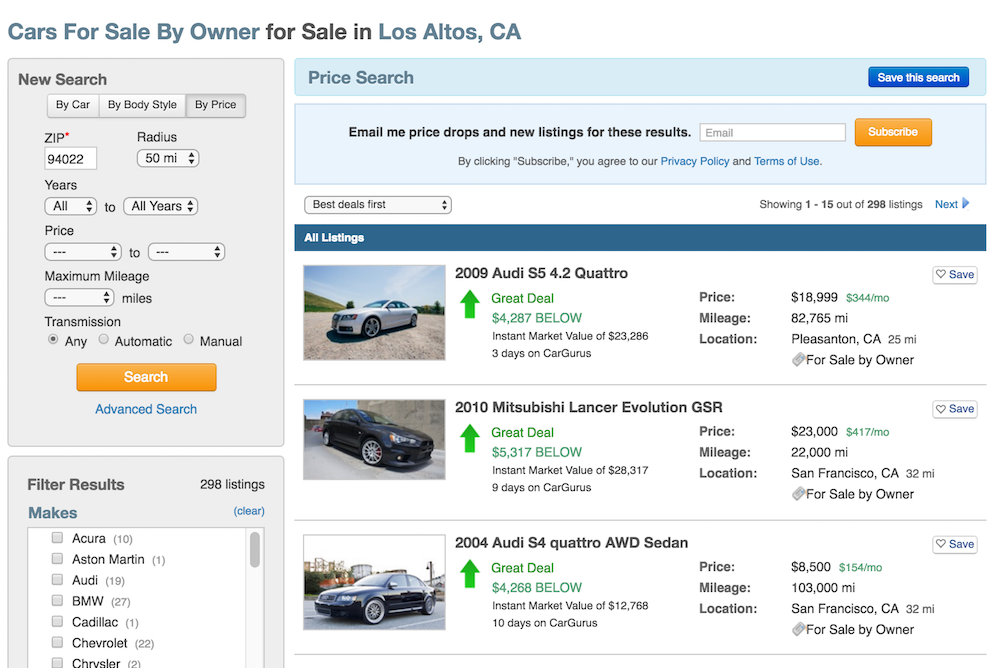Open the Radius 50 mi dropdown

pos(168,158)
